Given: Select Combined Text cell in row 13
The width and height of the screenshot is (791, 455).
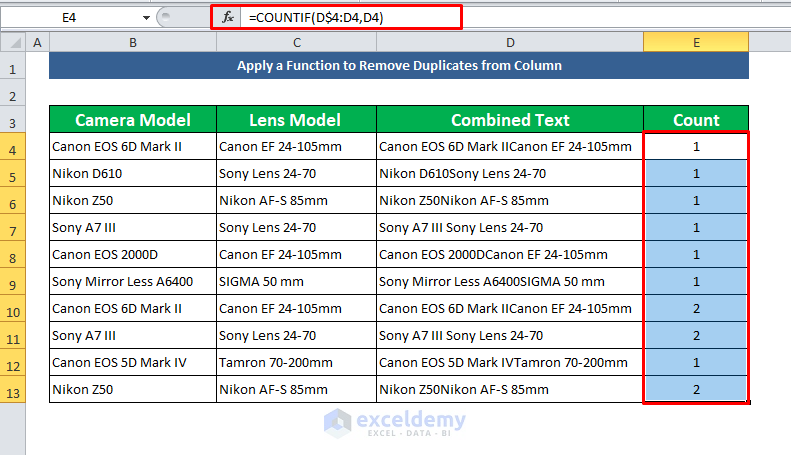Looking at the screenshot, I should (510, 389).
